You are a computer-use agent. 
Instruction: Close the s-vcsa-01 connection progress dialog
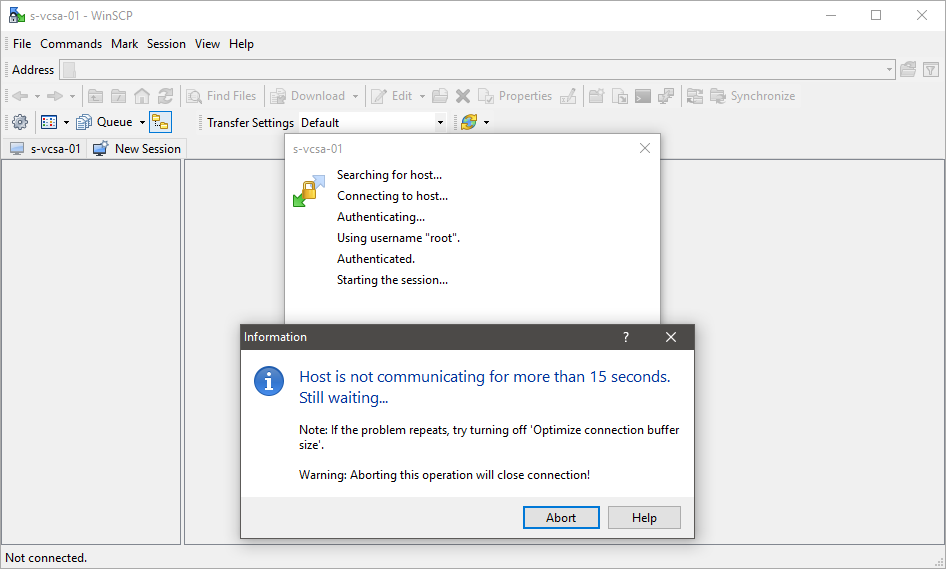[645, 148]
